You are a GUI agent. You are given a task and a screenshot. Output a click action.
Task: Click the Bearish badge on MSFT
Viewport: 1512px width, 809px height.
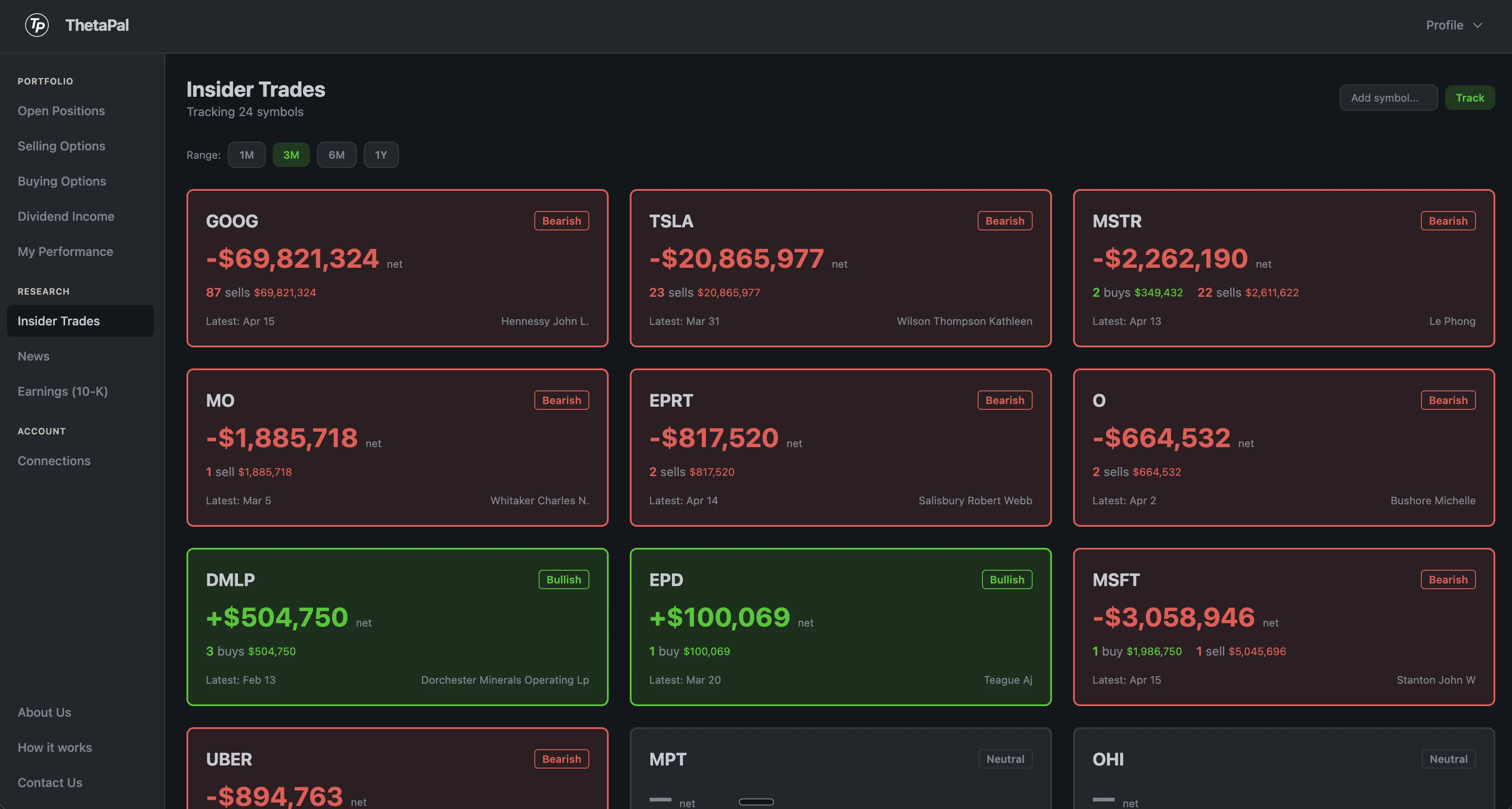tap(1448, 579)
